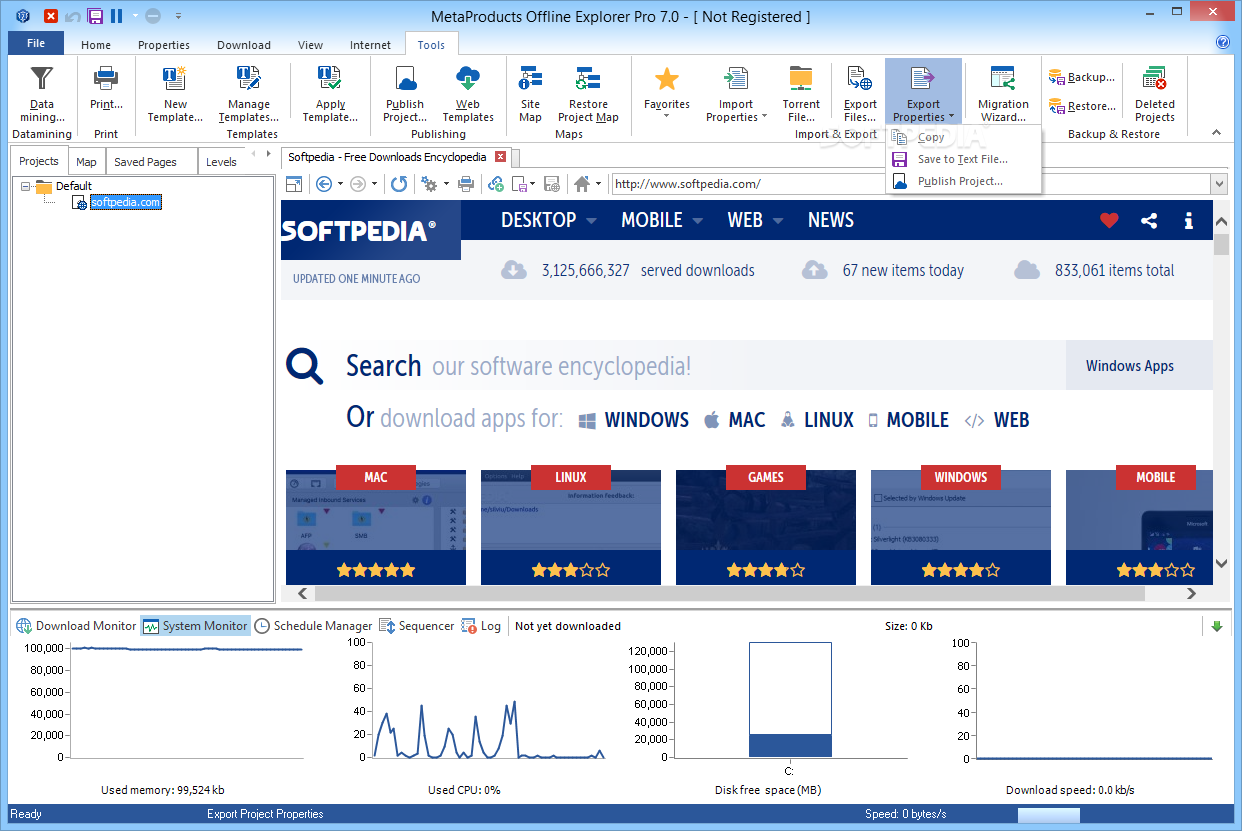
Task: Choose Copy from the Export Properties menu
Action: [x=963, y=137]
